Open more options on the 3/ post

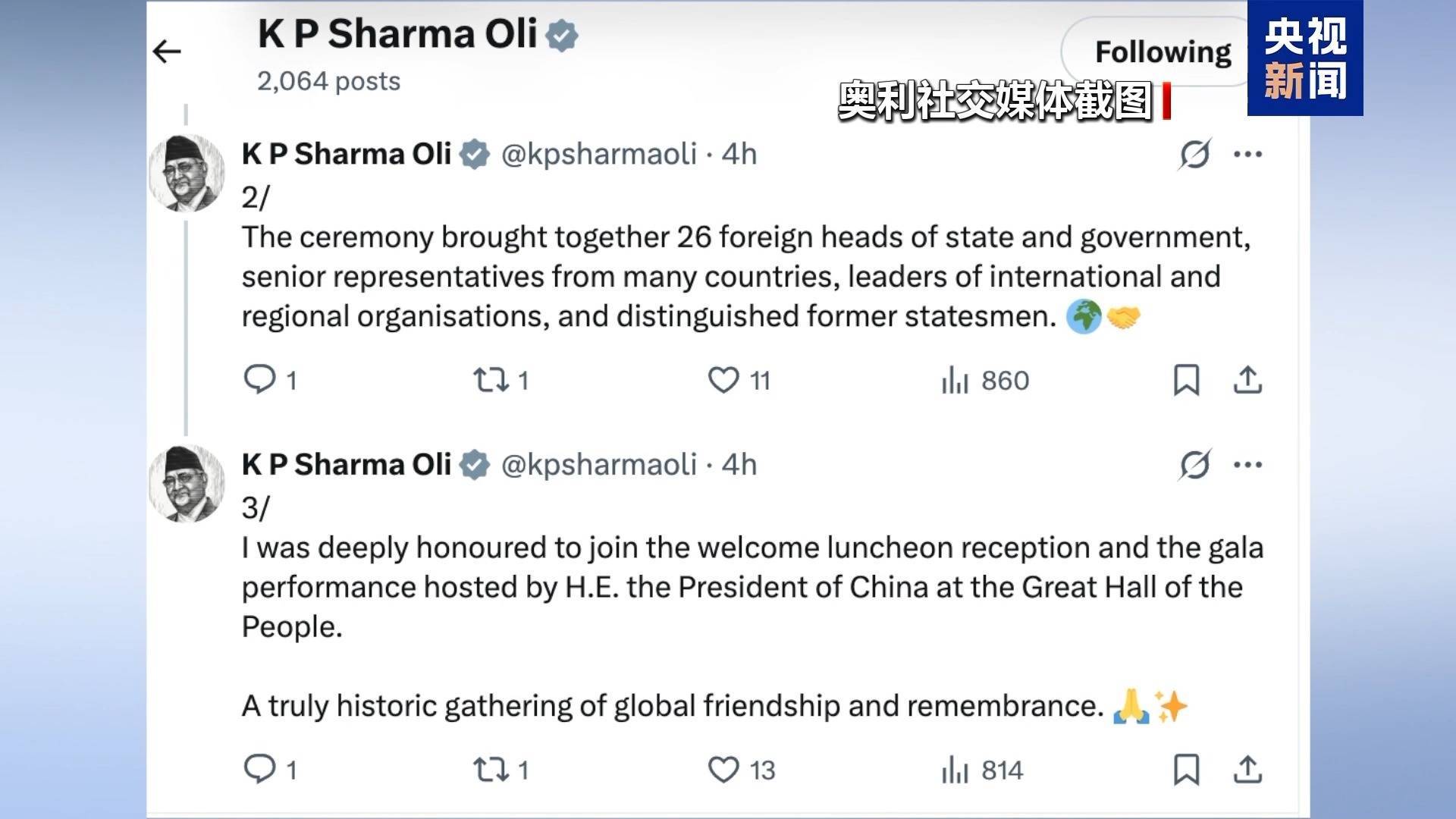pyautogui.click(x=1247, y=464)
